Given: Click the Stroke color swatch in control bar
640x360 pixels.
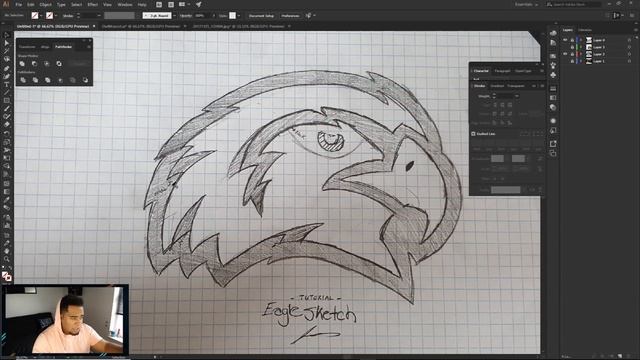Looking at the screenshot, I should 49,16.
